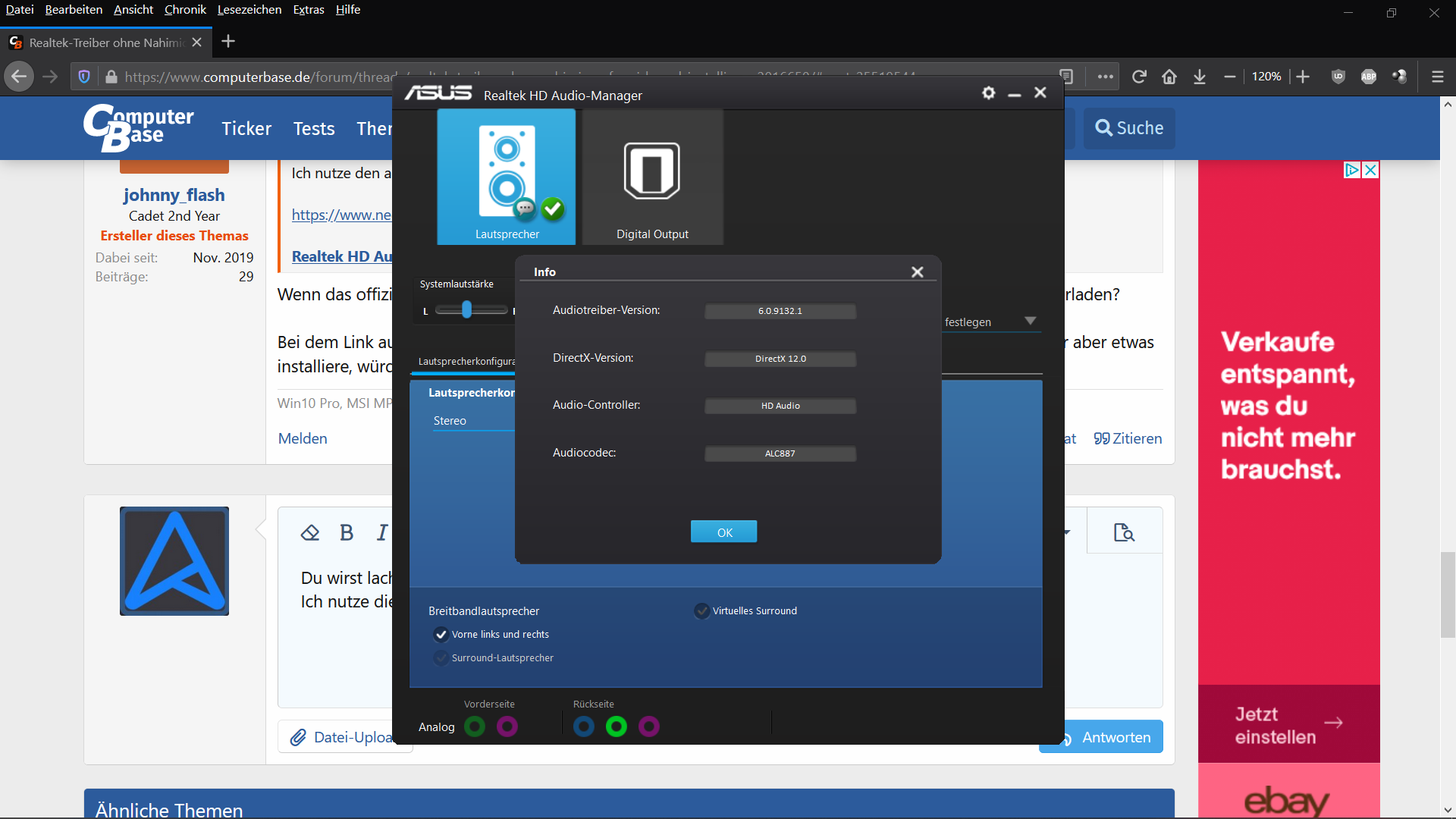Open the festlegen dropdown arrow

[1031, 321]
